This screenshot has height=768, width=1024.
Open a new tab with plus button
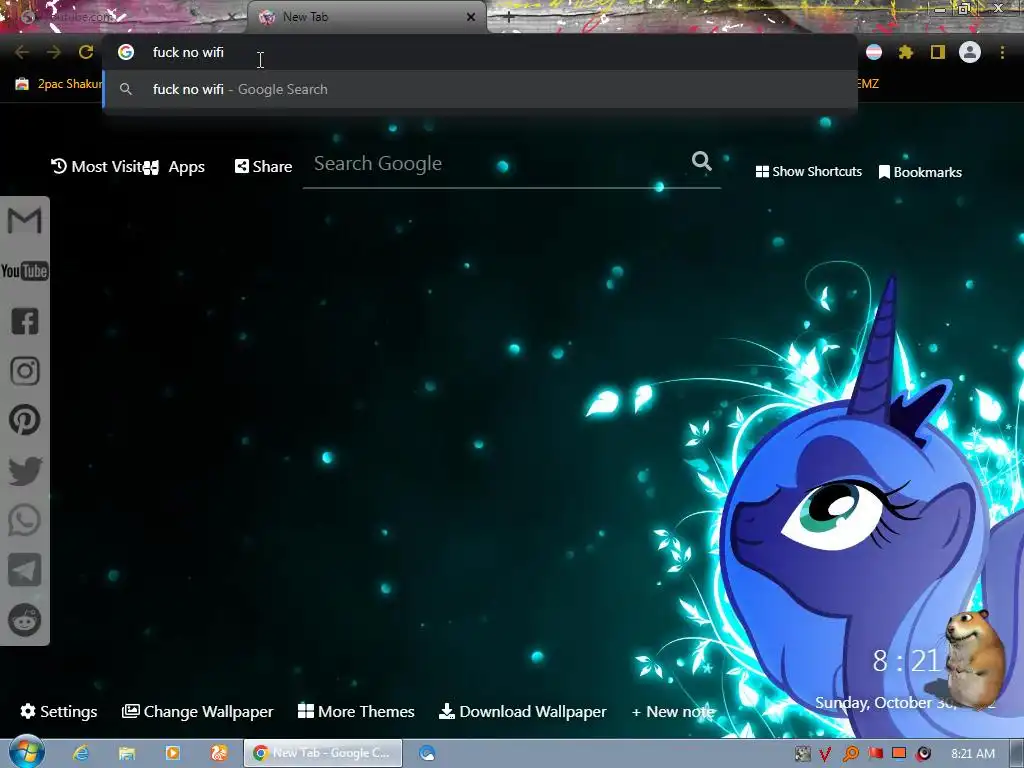[509, 17]
